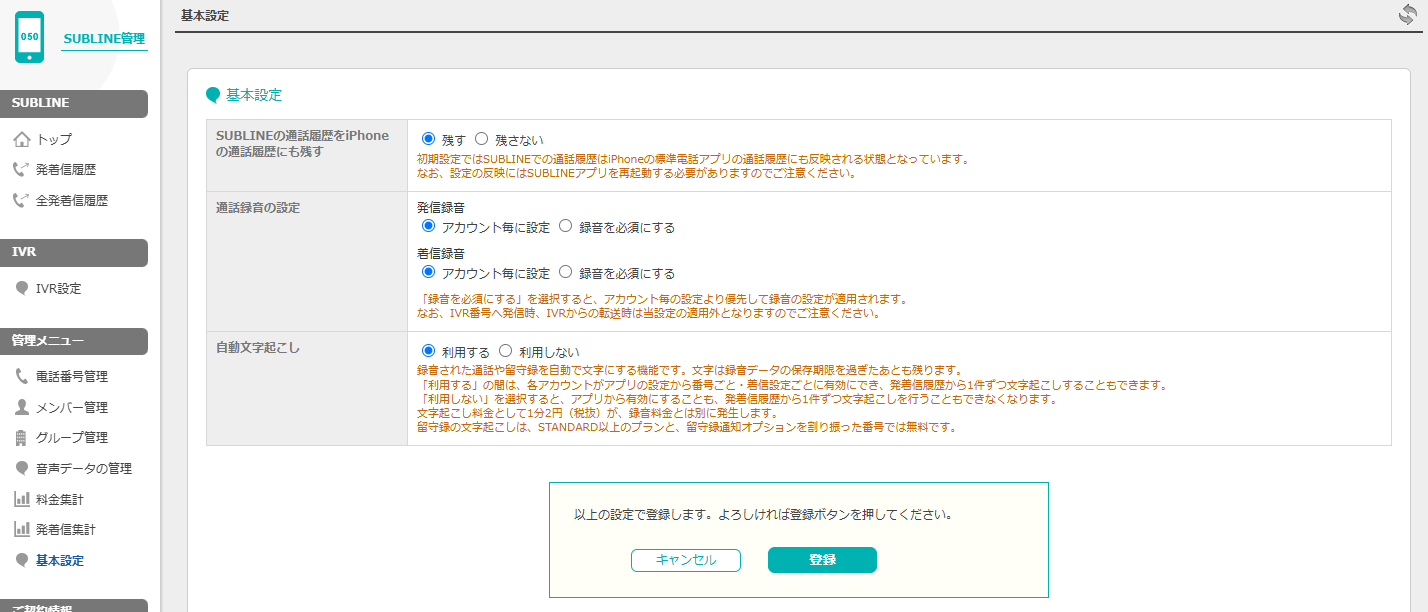The height and width of the screenshot is (612, 1428).
Task: Click the person icon beside メンバー管理
Action: 22,407
